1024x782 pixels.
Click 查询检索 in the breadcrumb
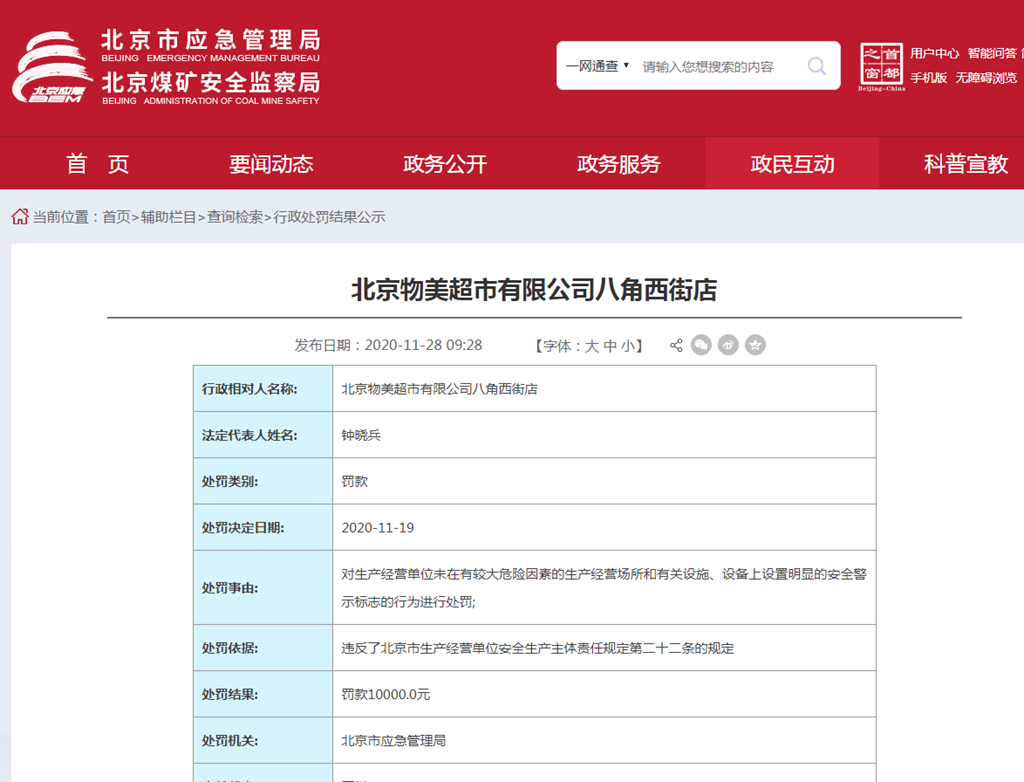click(234, 217)
